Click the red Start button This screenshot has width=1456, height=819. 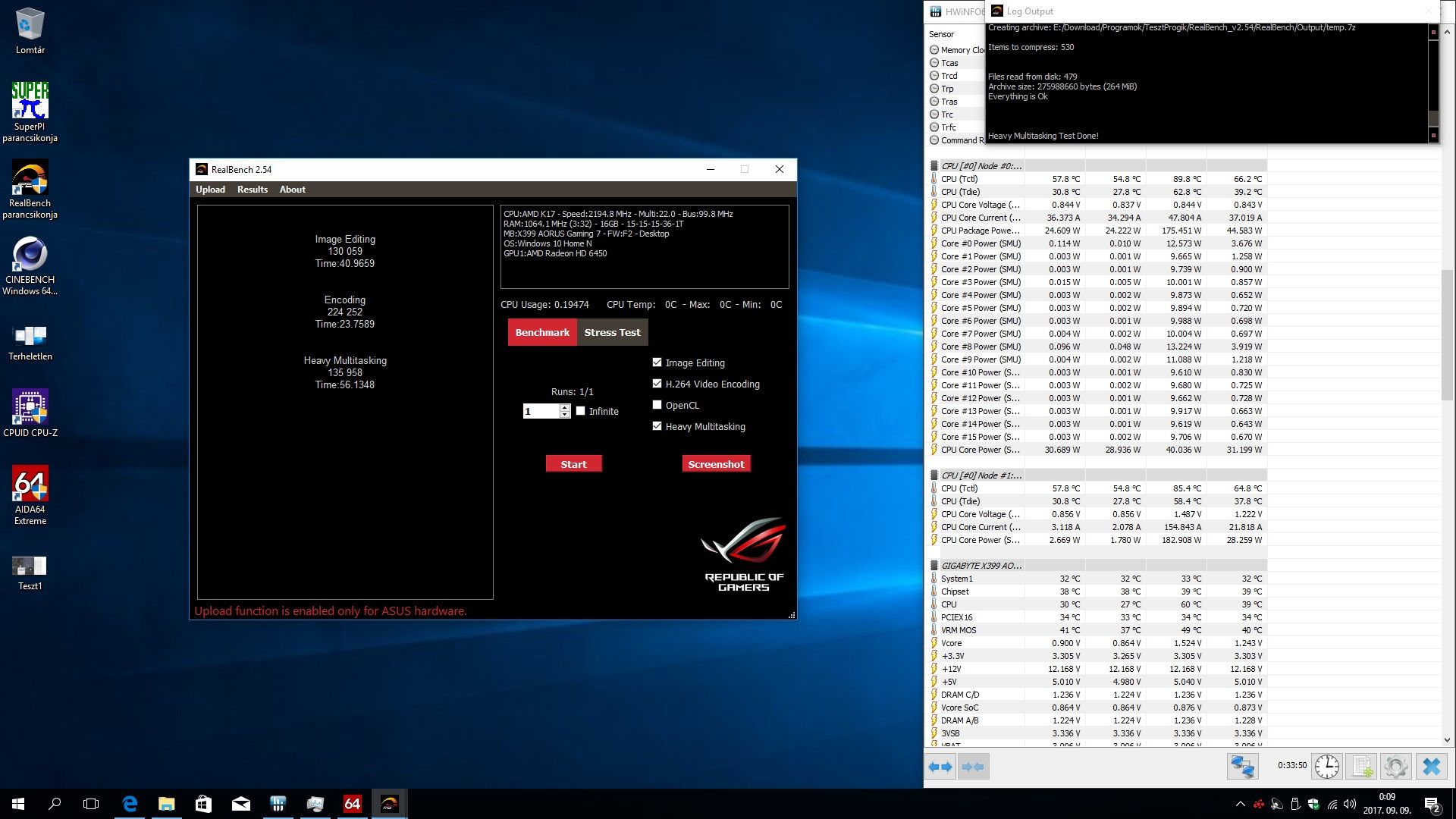pos(573,464)
